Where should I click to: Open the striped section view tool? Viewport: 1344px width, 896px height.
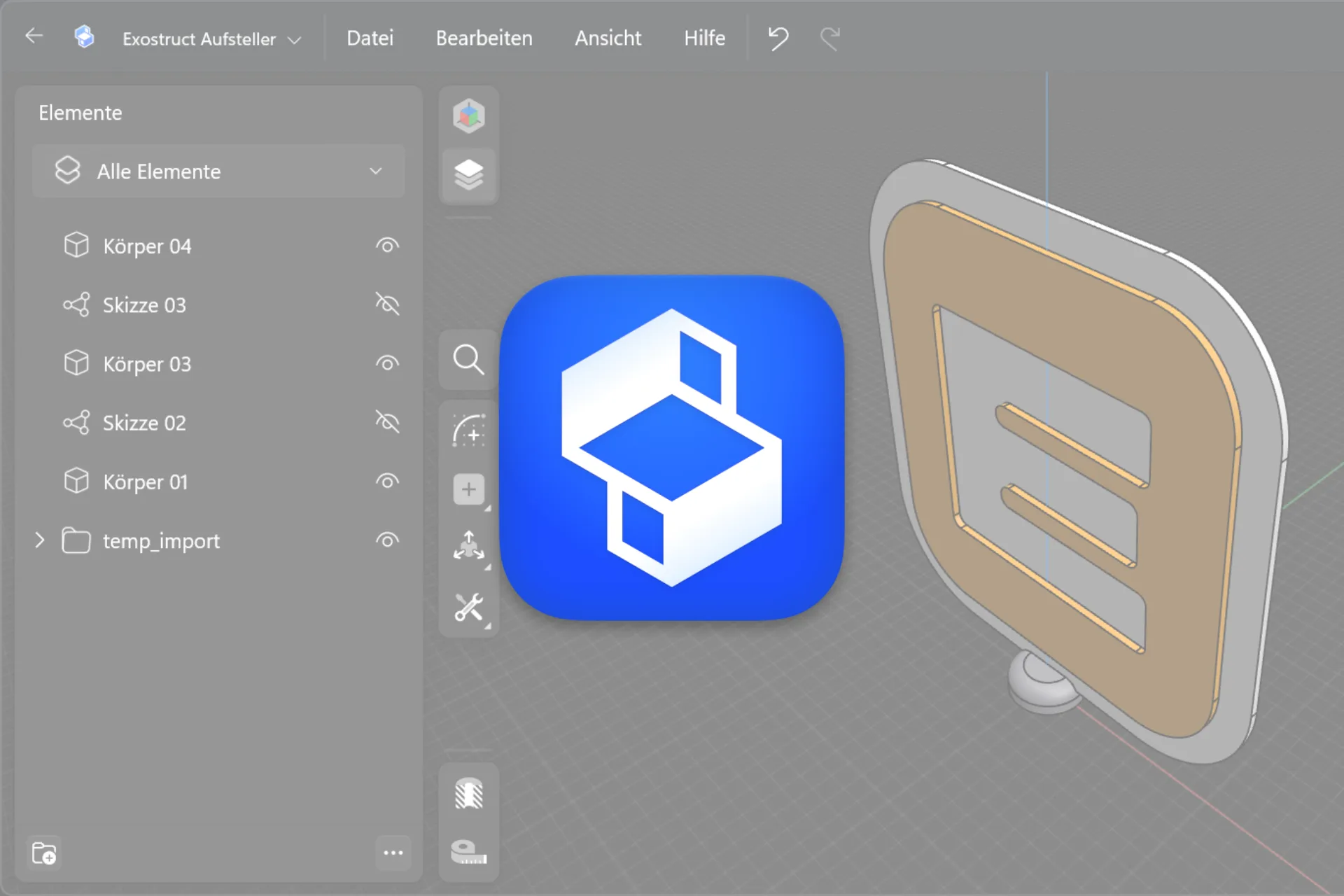click(x=469, y=794)
